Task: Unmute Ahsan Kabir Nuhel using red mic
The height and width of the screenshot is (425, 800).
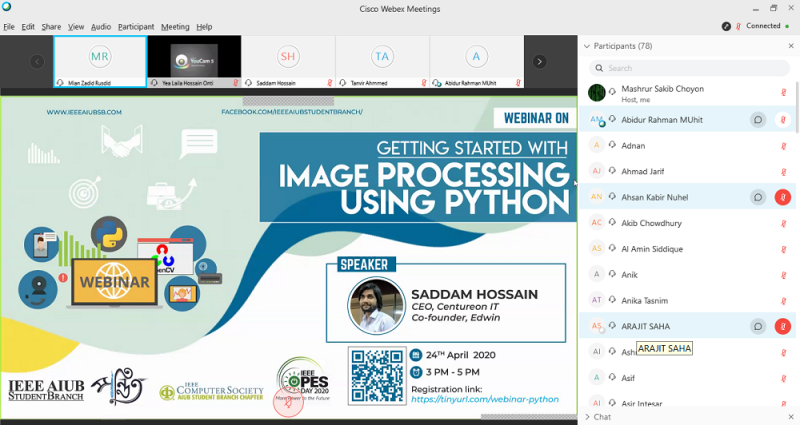Action: point(783,198)
